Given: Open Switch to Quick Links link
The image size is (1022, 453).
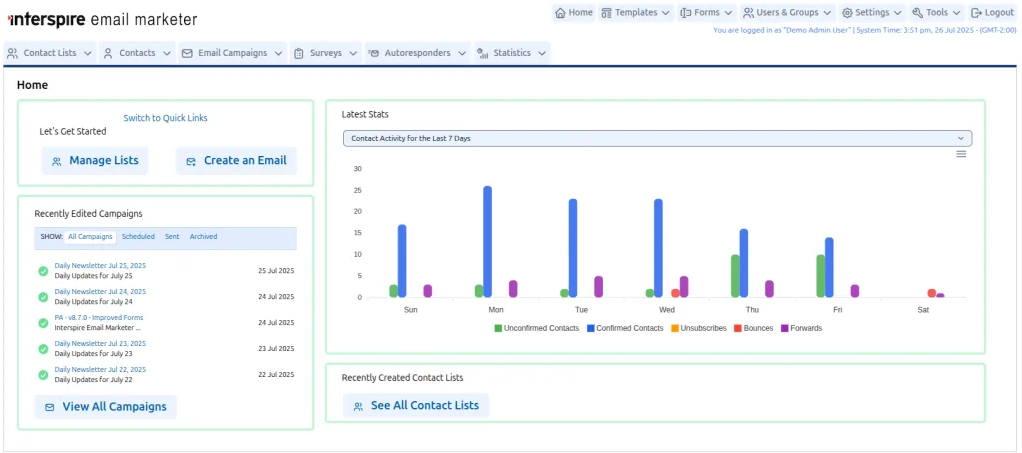Looking at the screenshot, I should coord(166,118).
